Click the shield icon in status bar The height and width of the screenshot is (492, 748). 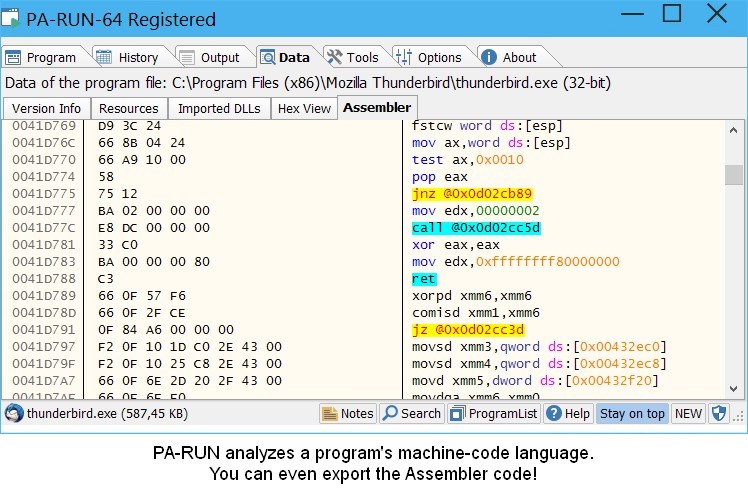tap(718, 413)
